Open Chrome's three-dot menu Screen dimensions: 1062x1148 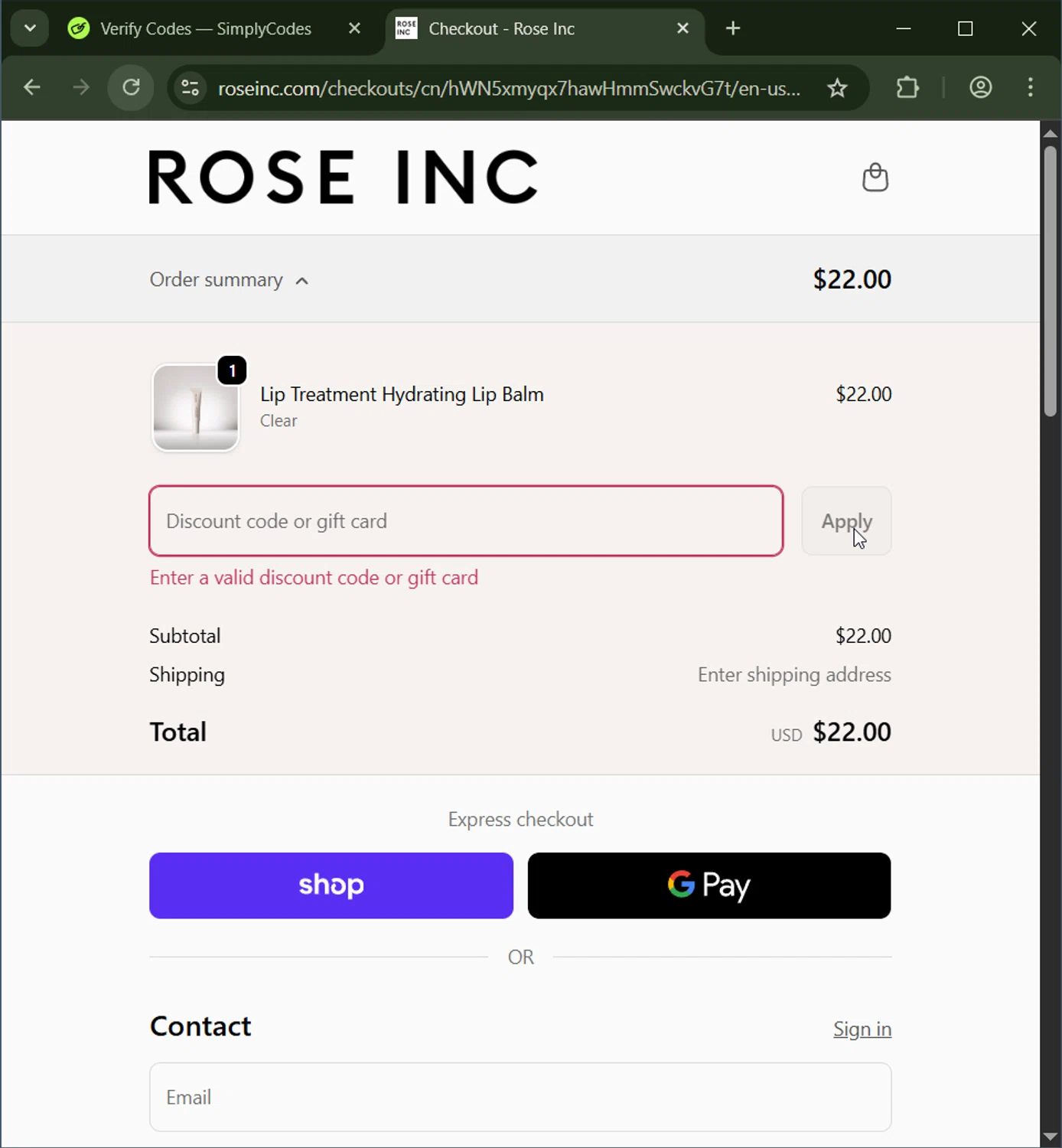[1031, 88]
